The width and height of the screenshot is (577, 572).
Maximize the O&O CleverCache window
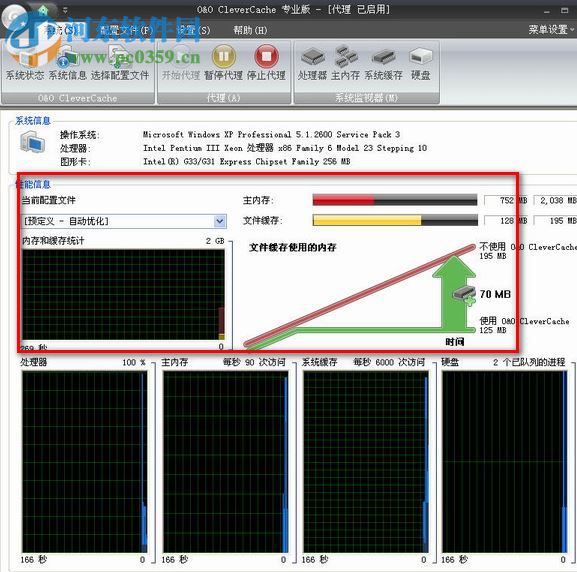564,10
